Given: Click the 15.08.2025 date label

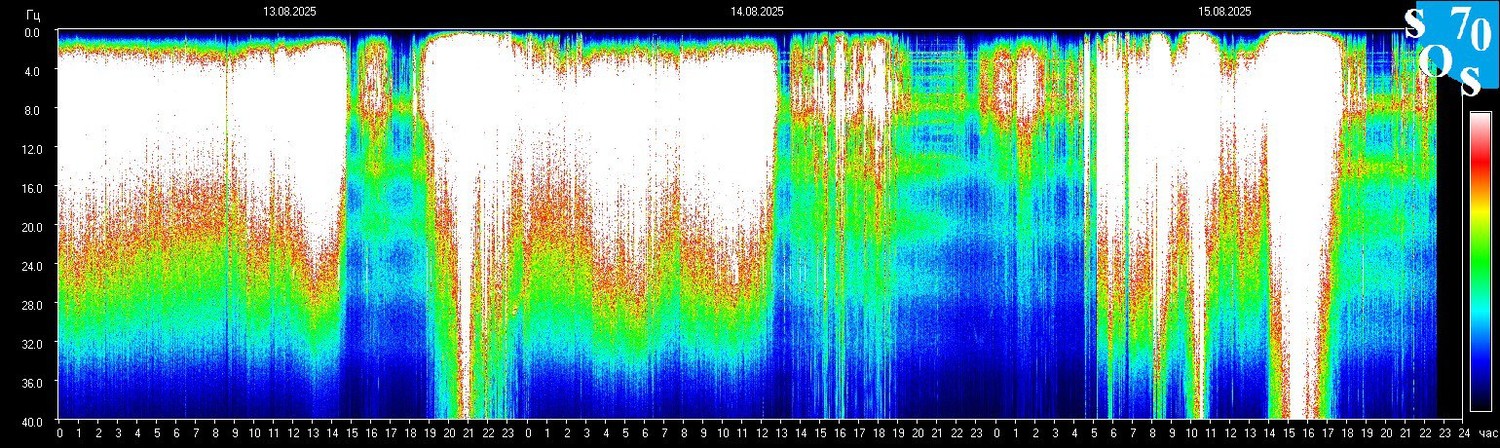Looking at the screenshot, I should click(1225, 12).
